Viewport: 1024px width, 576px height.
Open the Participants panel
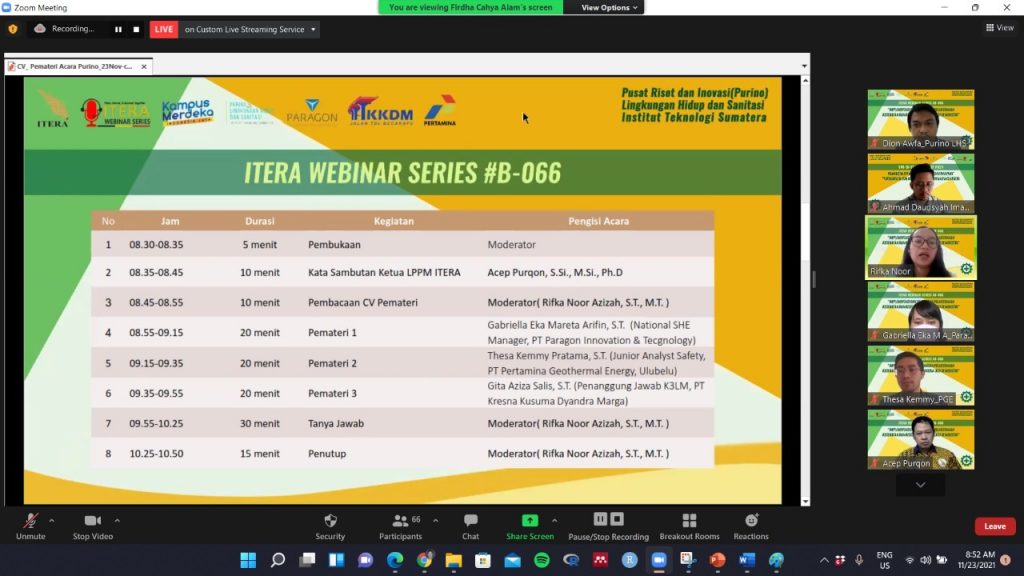pos(400,526)
